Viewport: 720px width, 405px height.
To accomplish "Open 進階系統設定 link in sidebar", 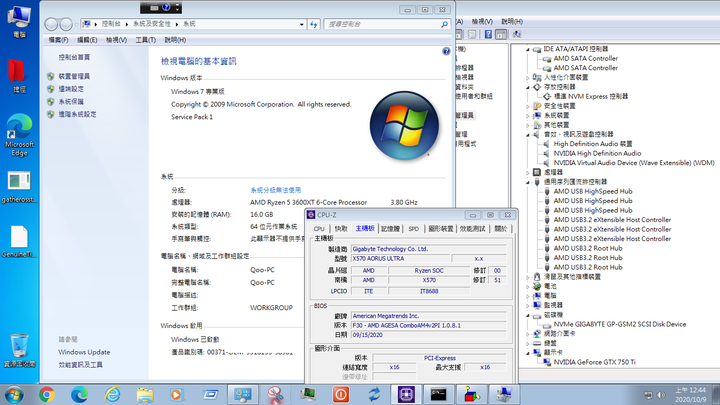I will tap(77, 114).
